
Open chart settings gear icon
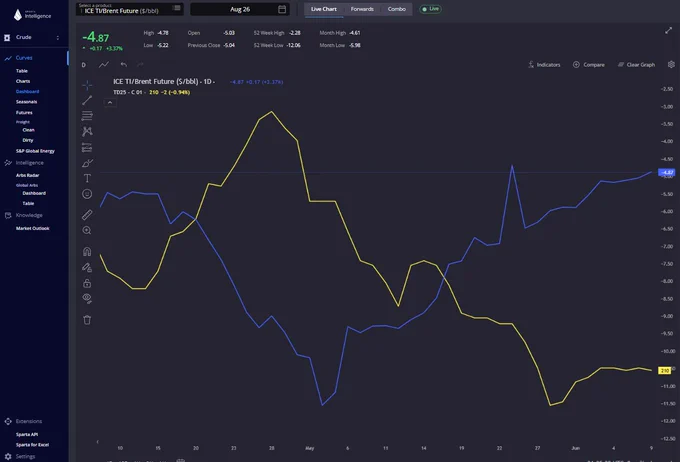(671, 64)
